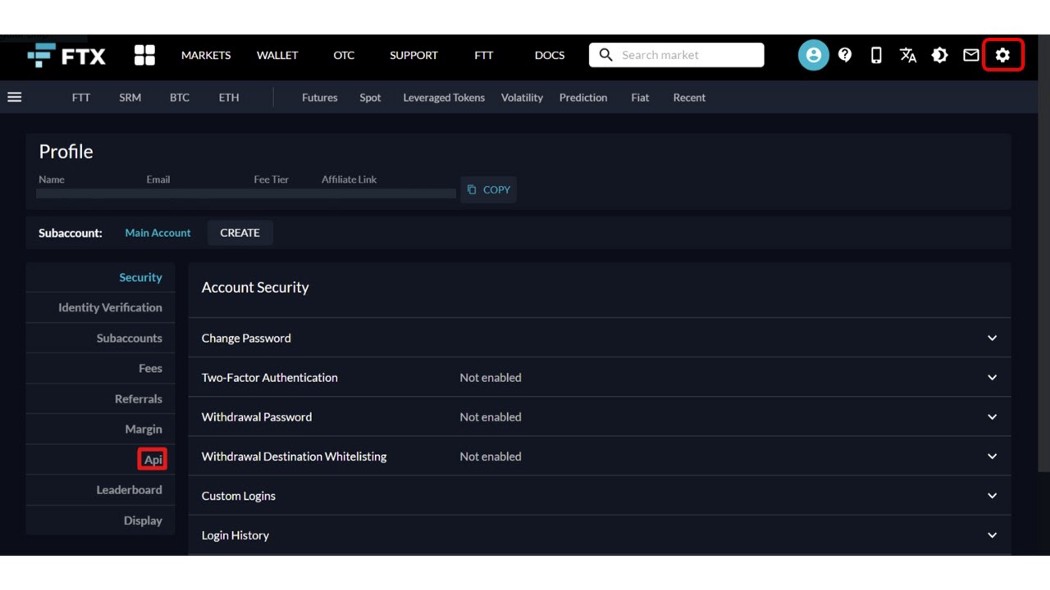Open Api in sidebar
This screenshot has width=1050, height=590.
click(x=153, y=459)
